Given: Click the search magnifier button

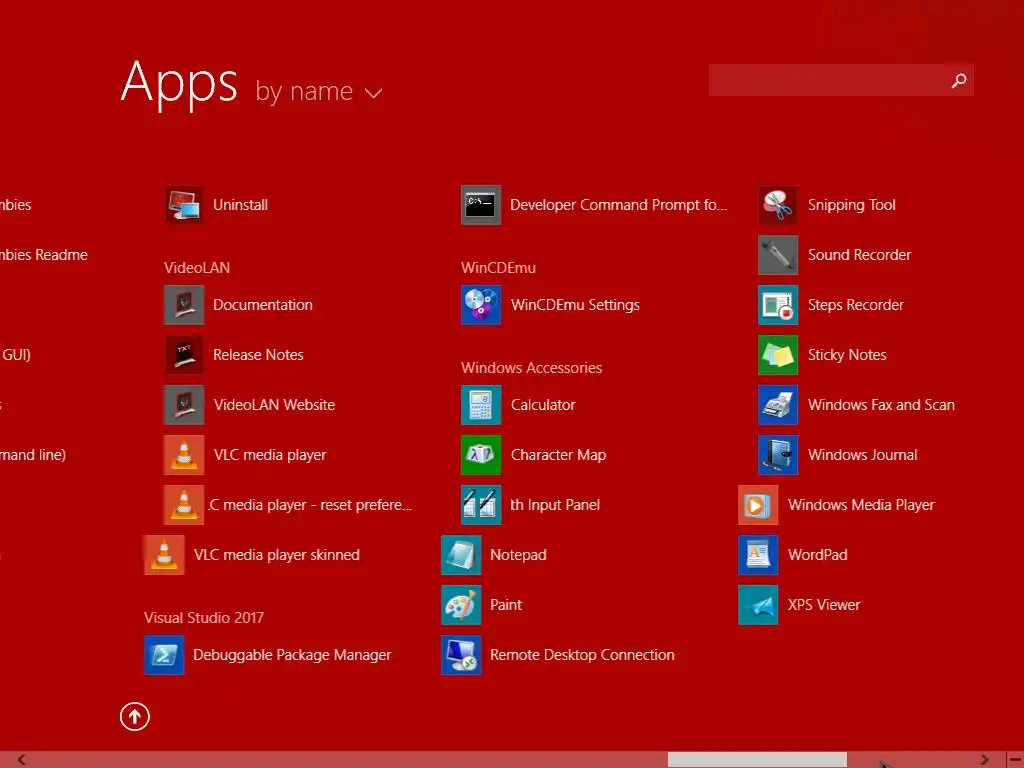Looking at the screenshot, I should 959,80.
